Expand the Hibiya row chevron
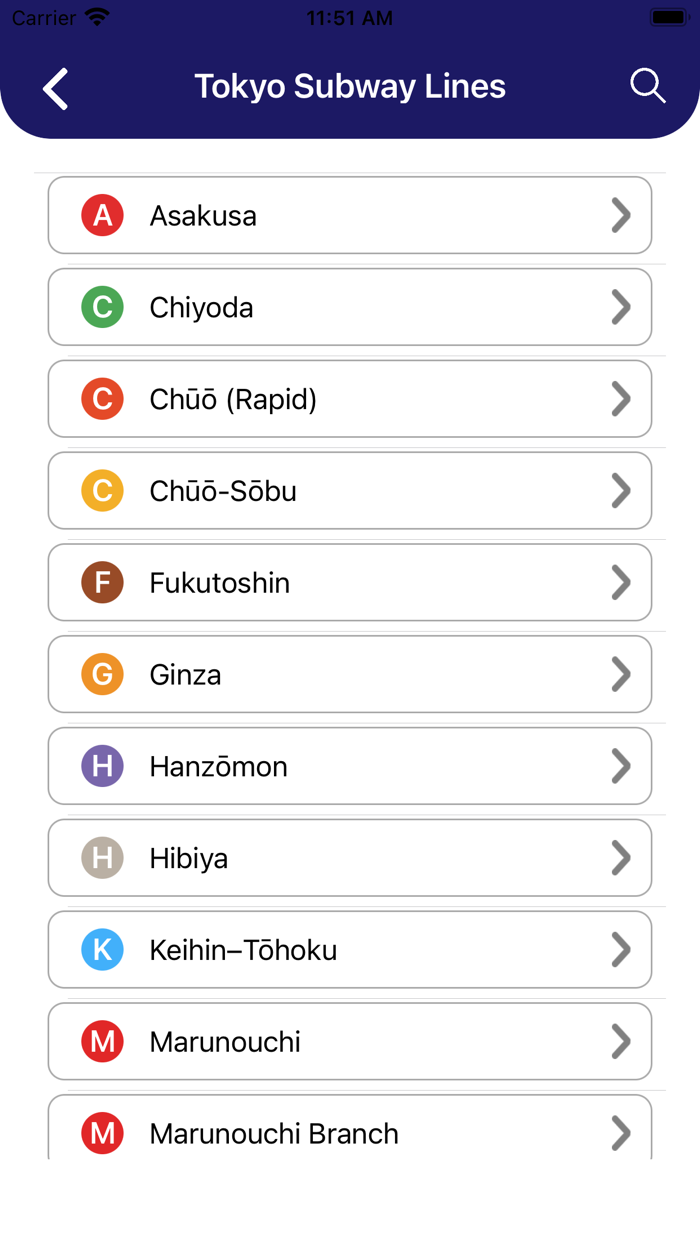 point(621,858)
